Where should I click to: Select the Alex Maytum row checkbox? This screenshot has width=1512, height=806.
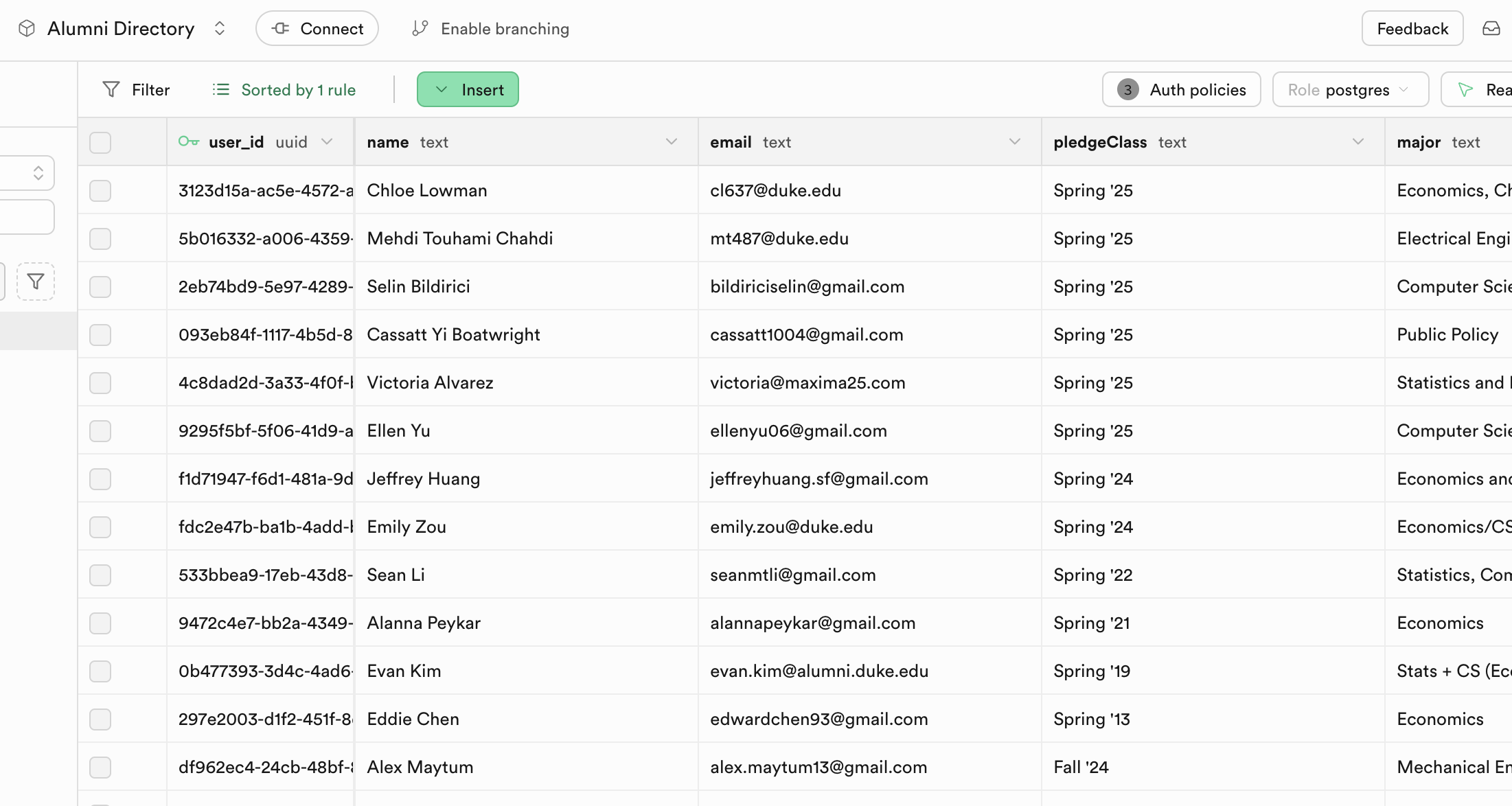click(100, 767)
